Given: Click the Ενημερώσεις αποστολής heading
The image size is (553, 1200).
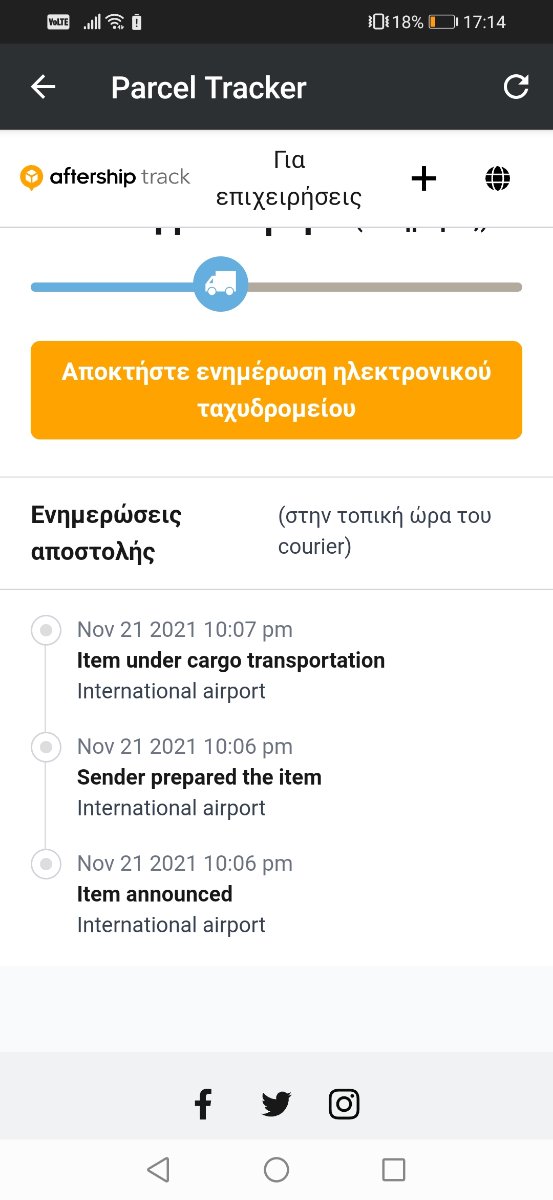Looking at the screenshot, I should (x=107, y=533).
